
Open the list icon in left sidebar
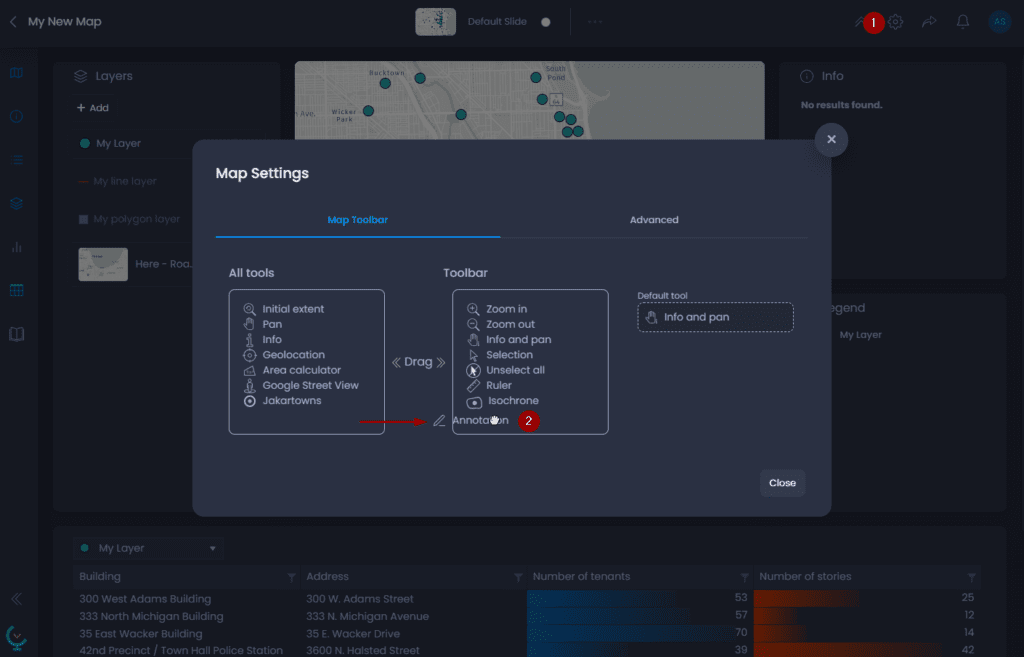16,160
